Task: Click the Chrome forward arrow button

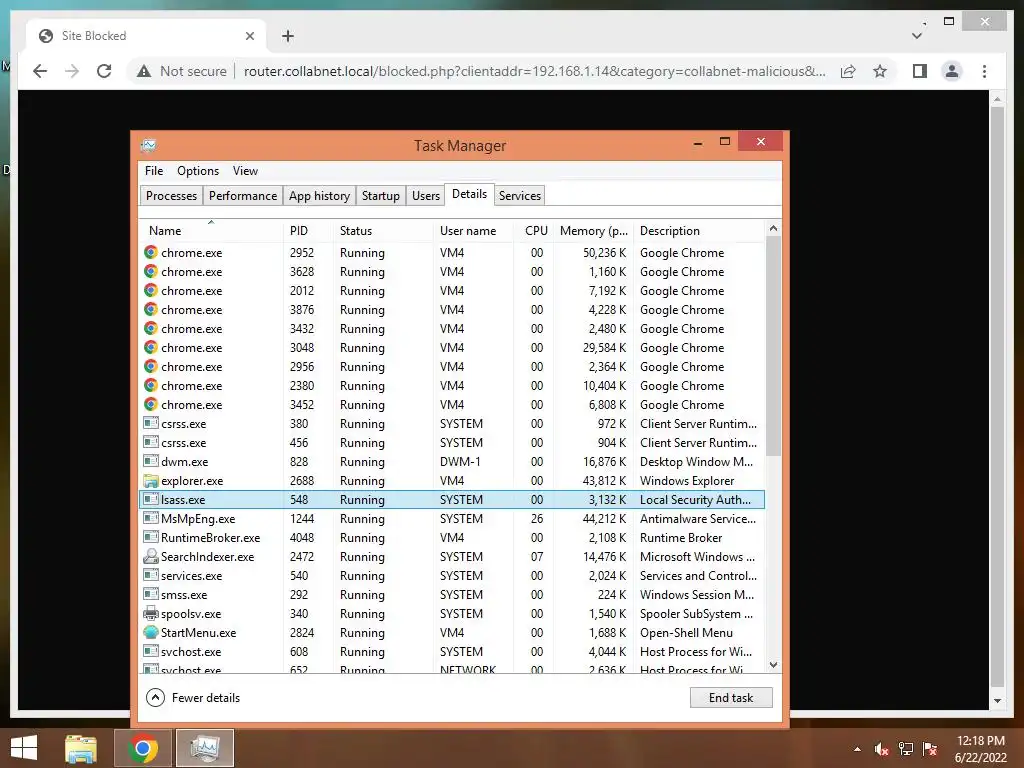Action: [x=72, y=71]
